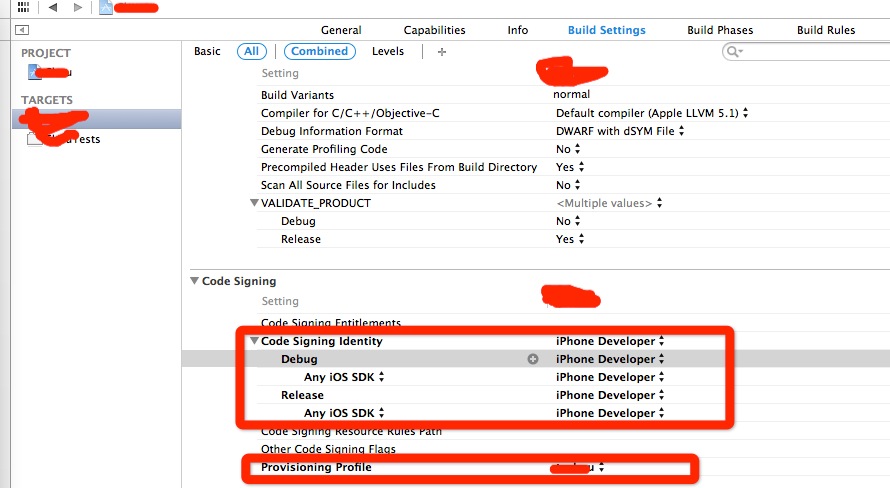Open the related items grid icon
890x488 pixels.
23,7
